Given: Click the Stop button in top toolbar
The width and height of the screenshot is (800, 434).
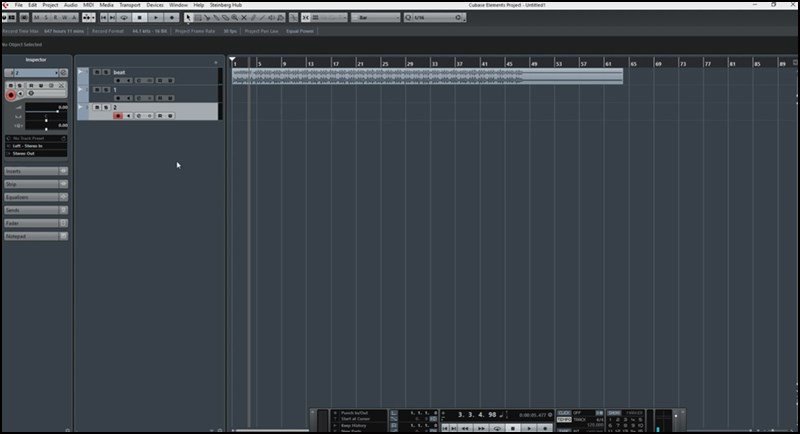Looking at the screenshot, I should [140, 17].
